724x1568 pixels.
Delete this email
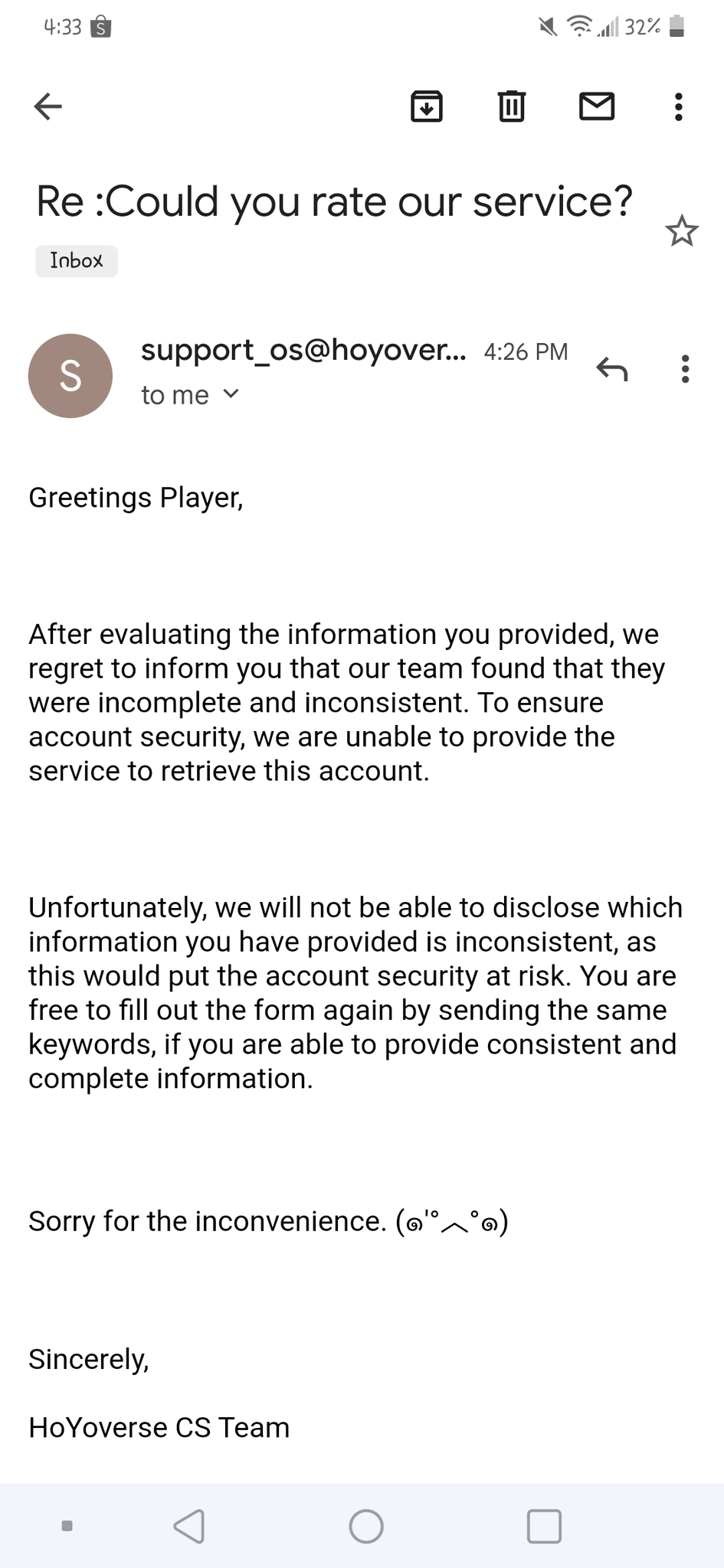pos(511,106)
